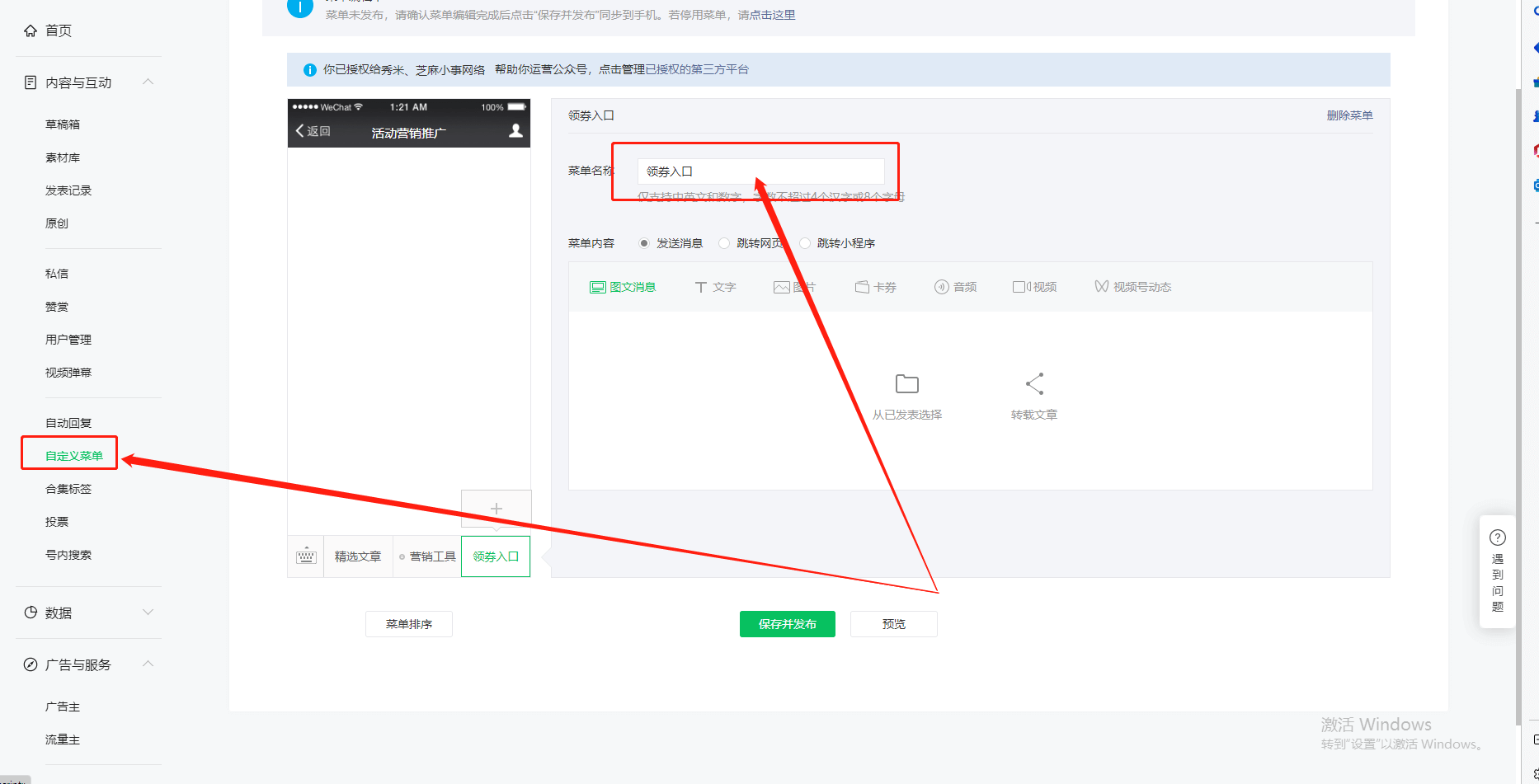Select the 发送消息 radio button
Screen dimensions: 1539x784
click(x=644, y=243)
